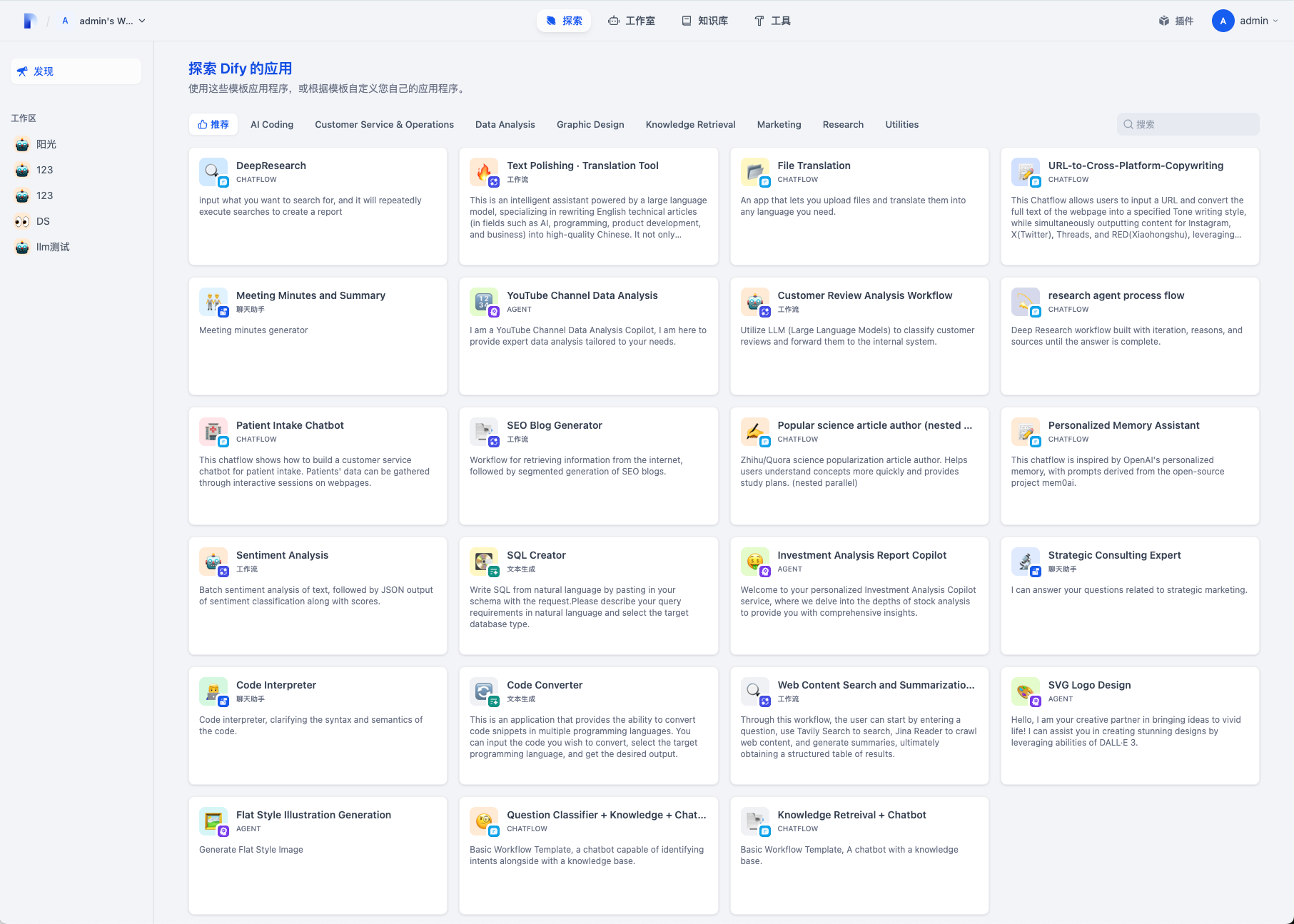Select the Knowledge Retrieval category
The image size is (1294, 924).
tap(690, 124)
